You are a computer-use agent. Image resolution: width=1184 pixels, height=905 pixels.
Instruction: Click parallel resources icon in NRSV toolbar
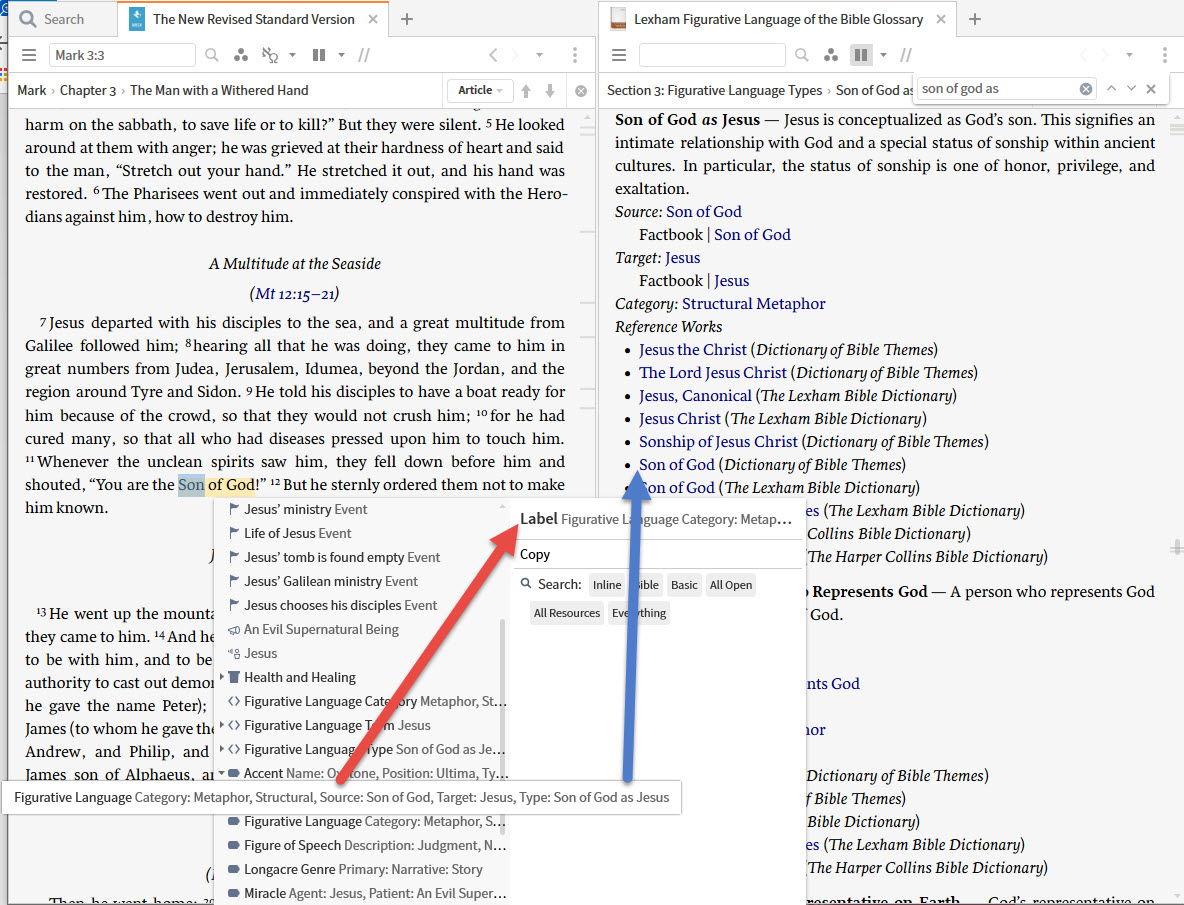coord(364,55)
